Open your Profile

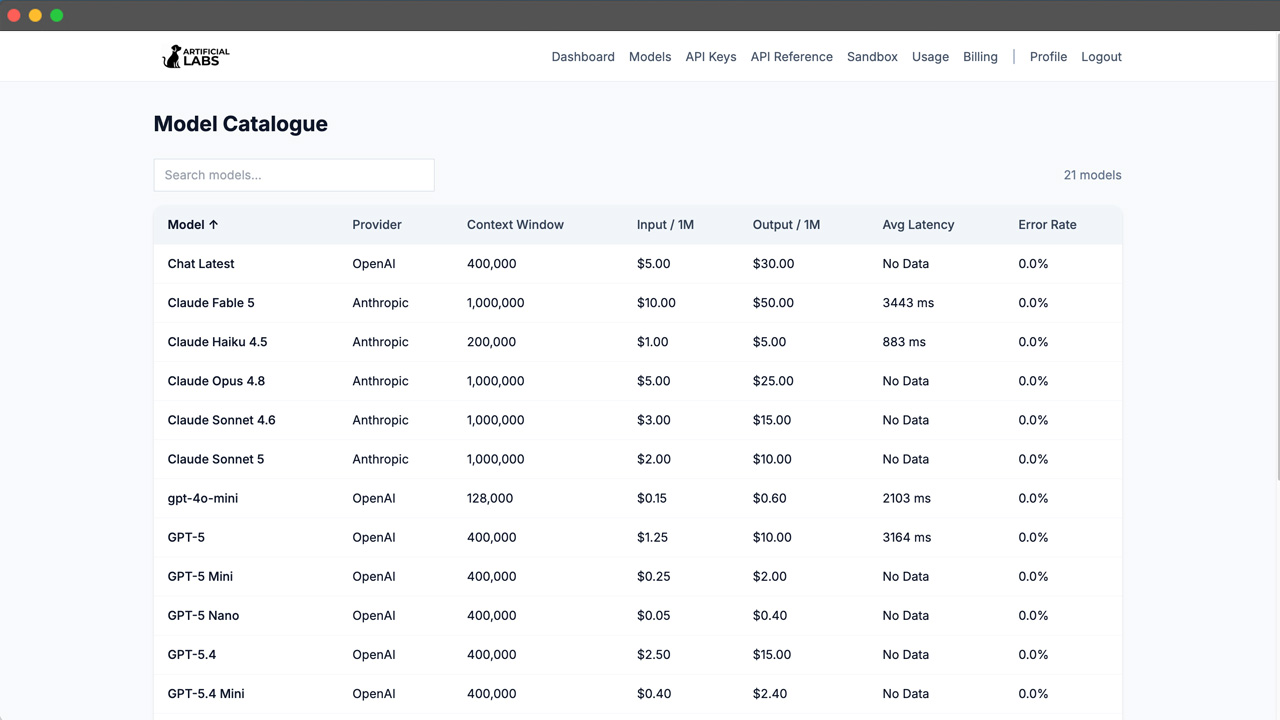click(x=1048, y=57)
